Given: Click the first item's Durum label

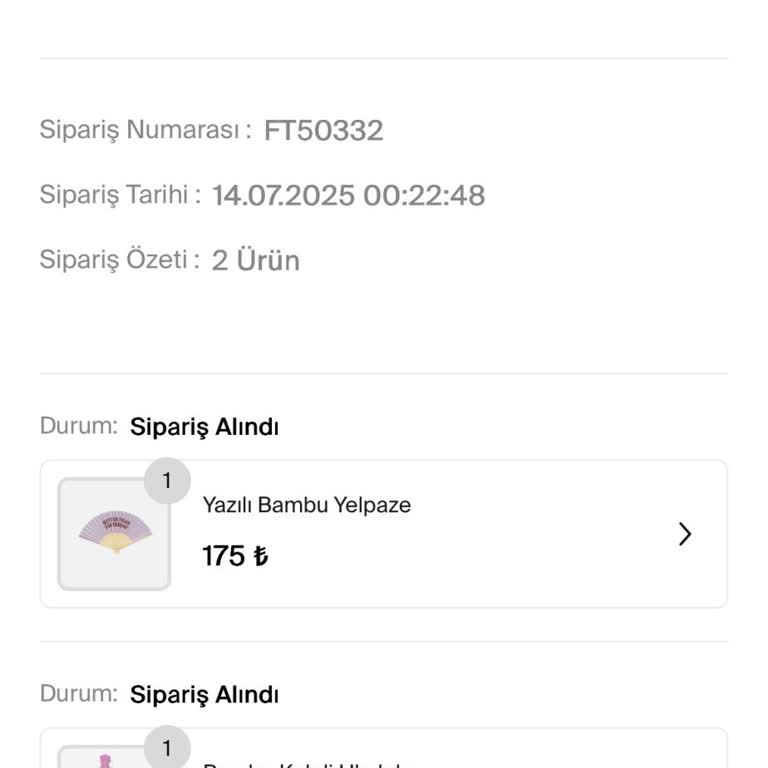Looking at the screenshot, I should [x=79, y=426].
